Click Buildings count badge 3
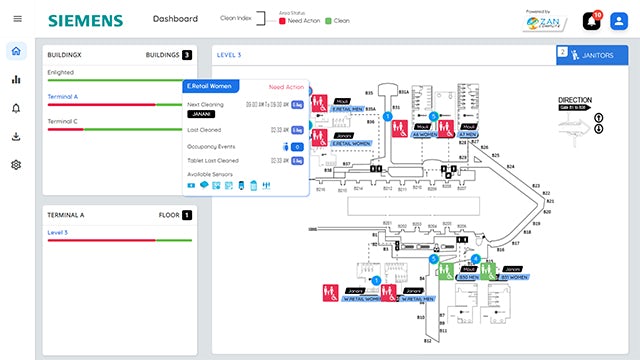Viewport: 640px width, 360px height. coord(187,55)
